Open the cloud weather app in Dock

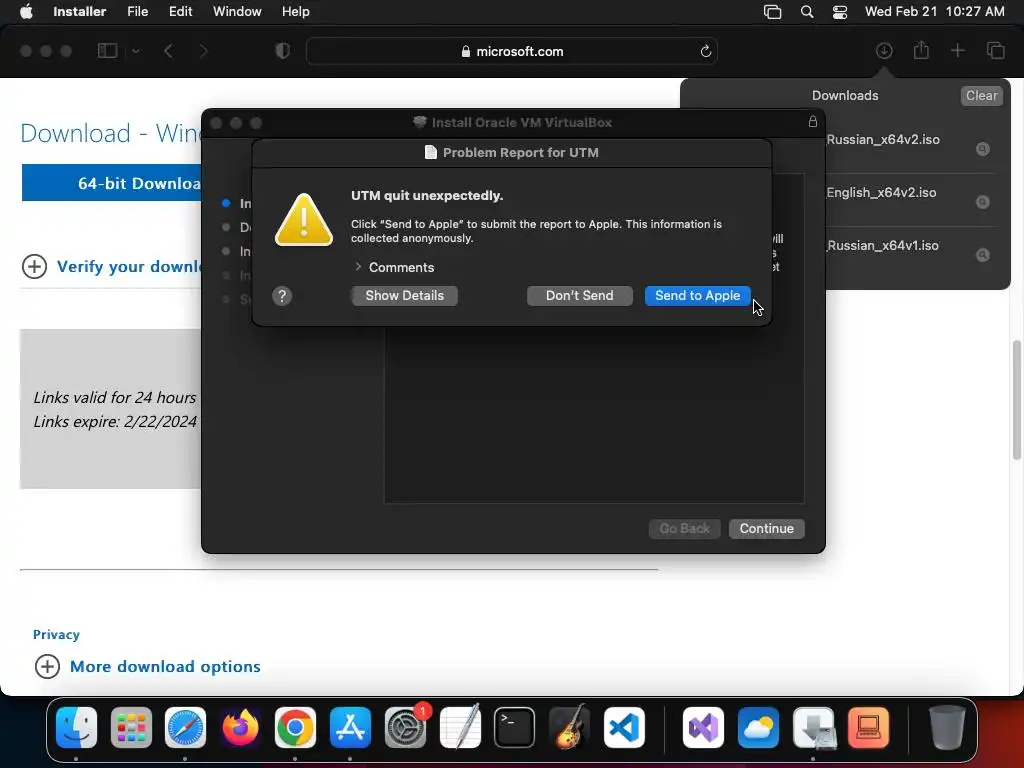click(758, 727)
